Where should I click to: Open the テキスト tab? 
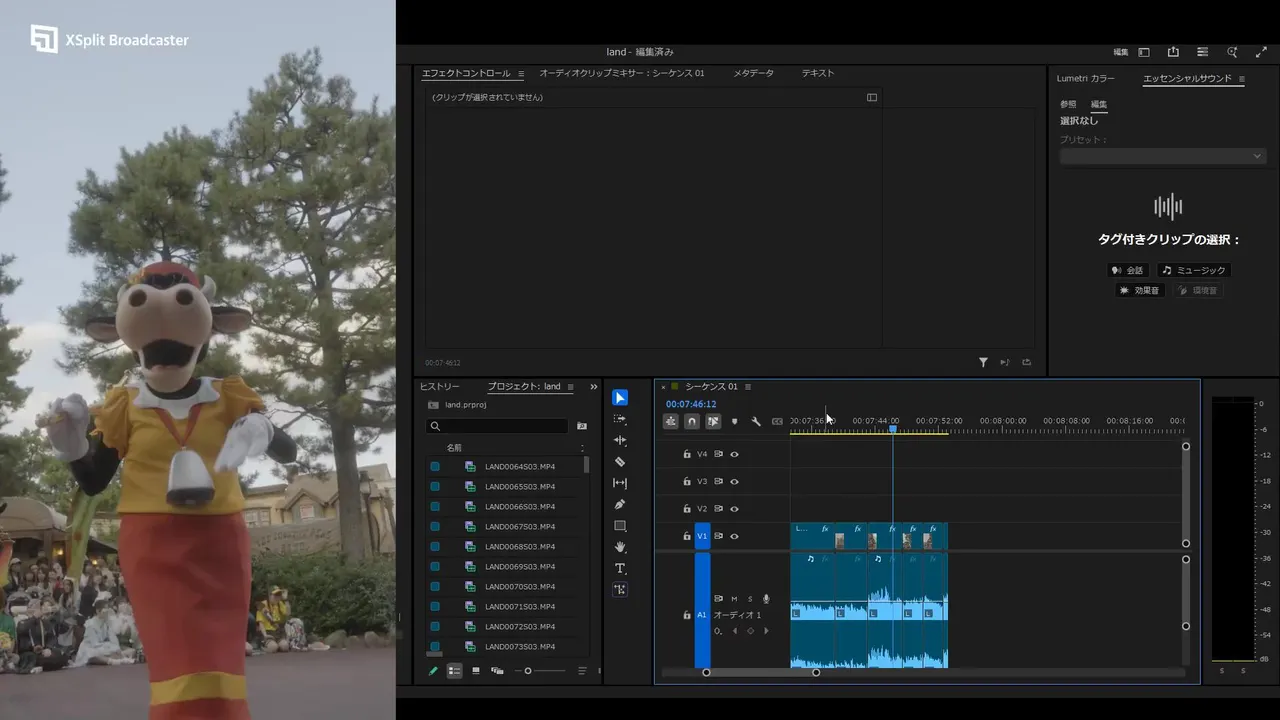[x=817, y=73]
